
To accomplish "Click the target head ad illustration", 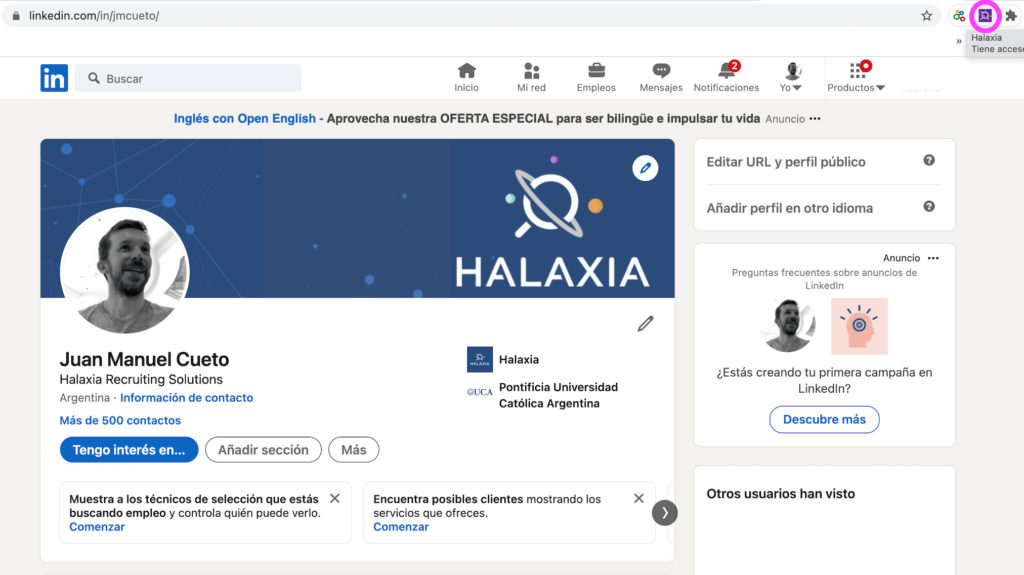I will (859, 326).
